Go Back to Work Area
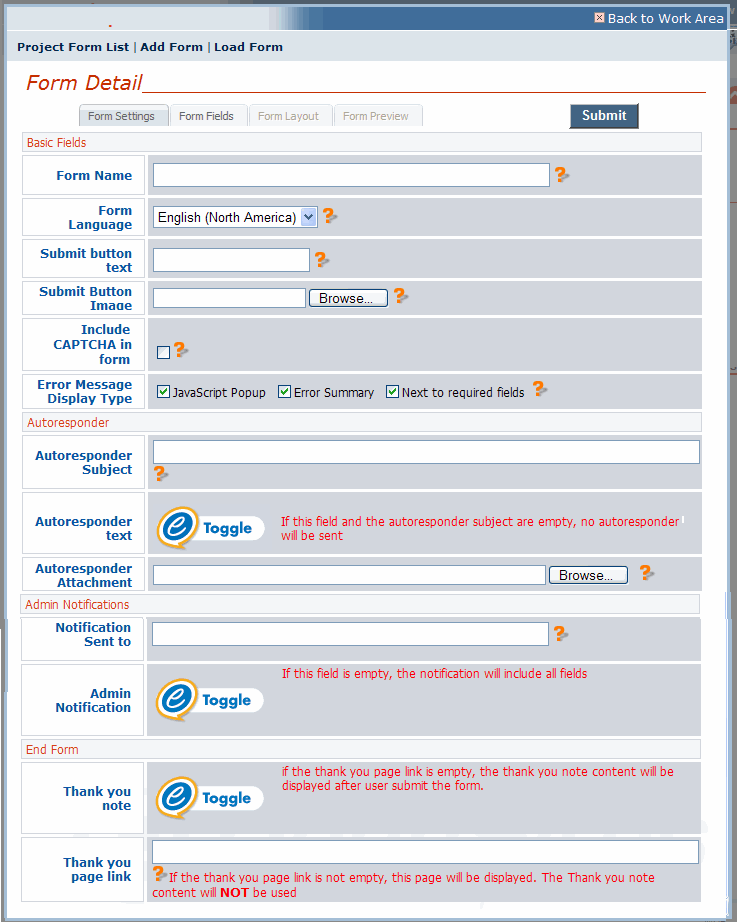 pos(665,18)
